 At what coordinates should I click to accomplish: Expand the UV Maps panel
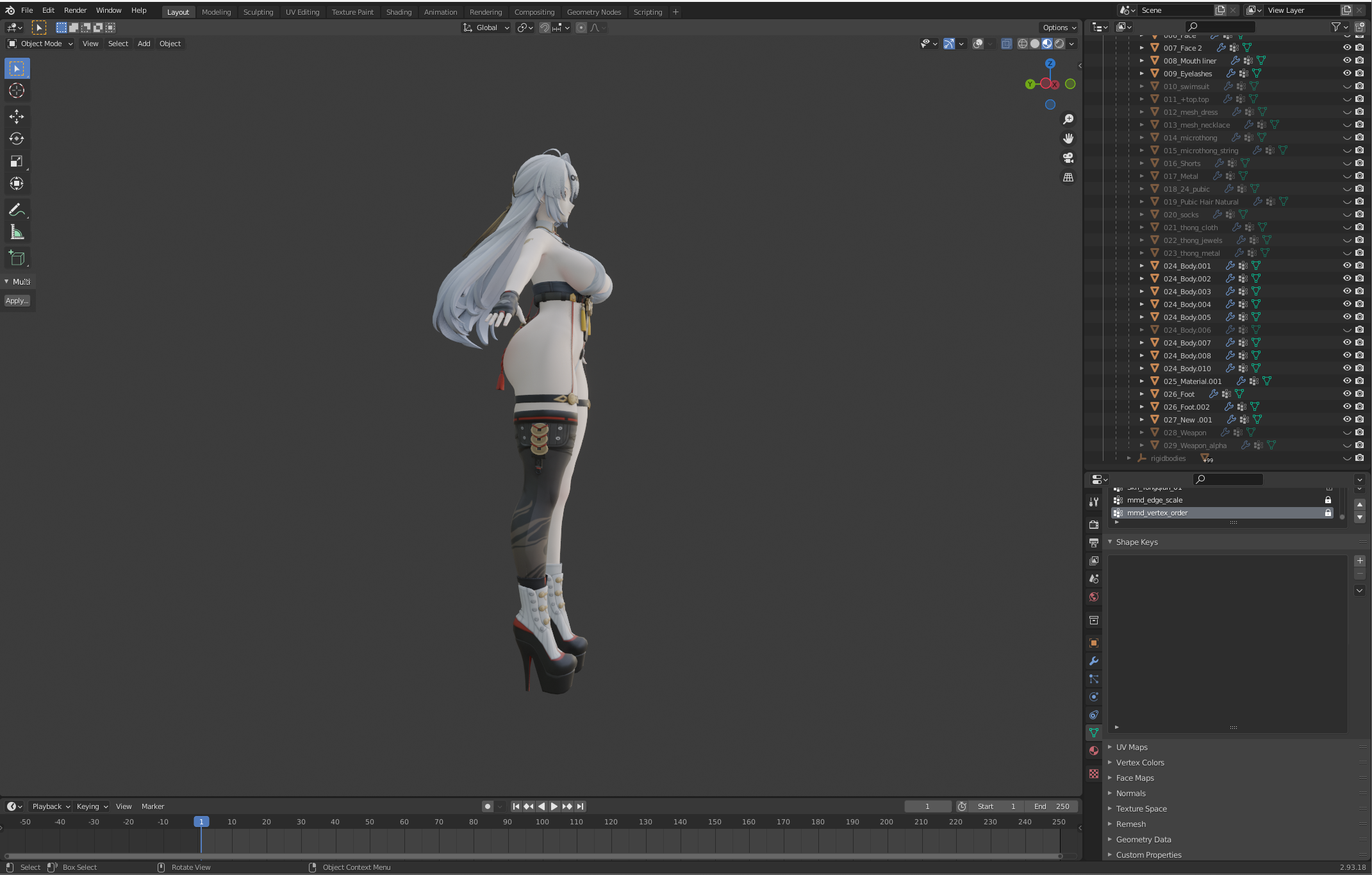tap(1132, 747)
